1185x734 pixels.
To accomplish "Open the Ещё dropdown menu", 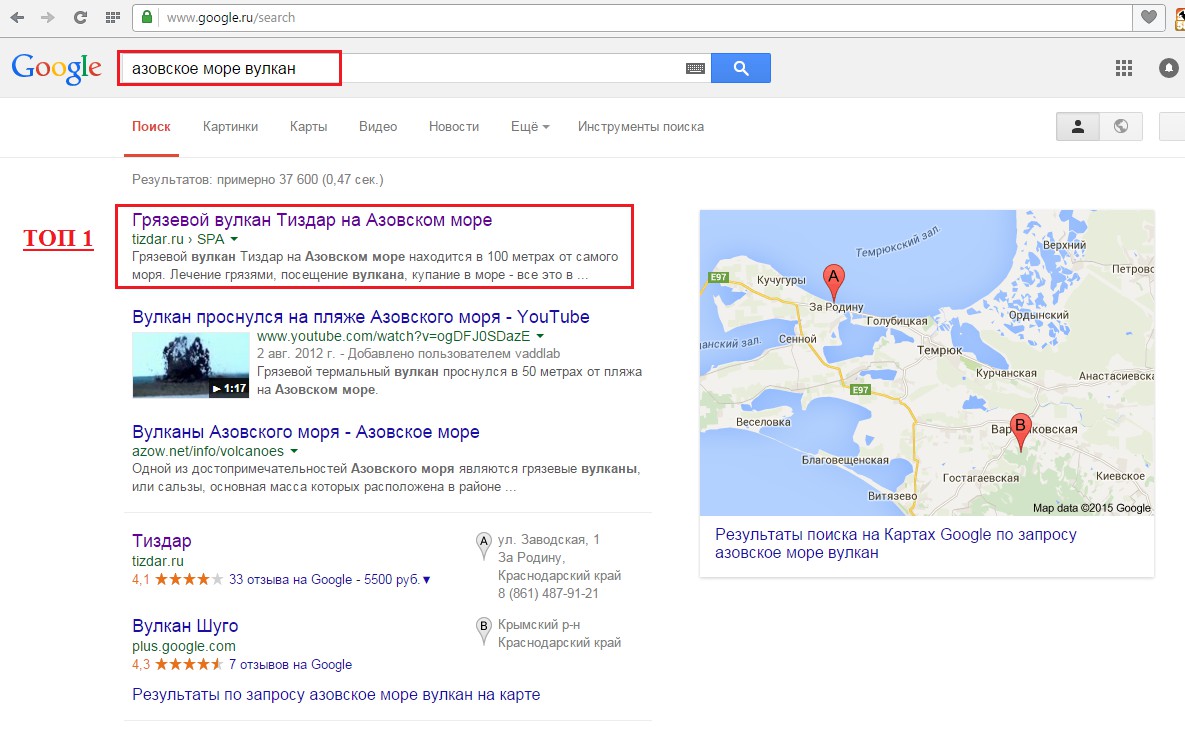I will (530, 126).
